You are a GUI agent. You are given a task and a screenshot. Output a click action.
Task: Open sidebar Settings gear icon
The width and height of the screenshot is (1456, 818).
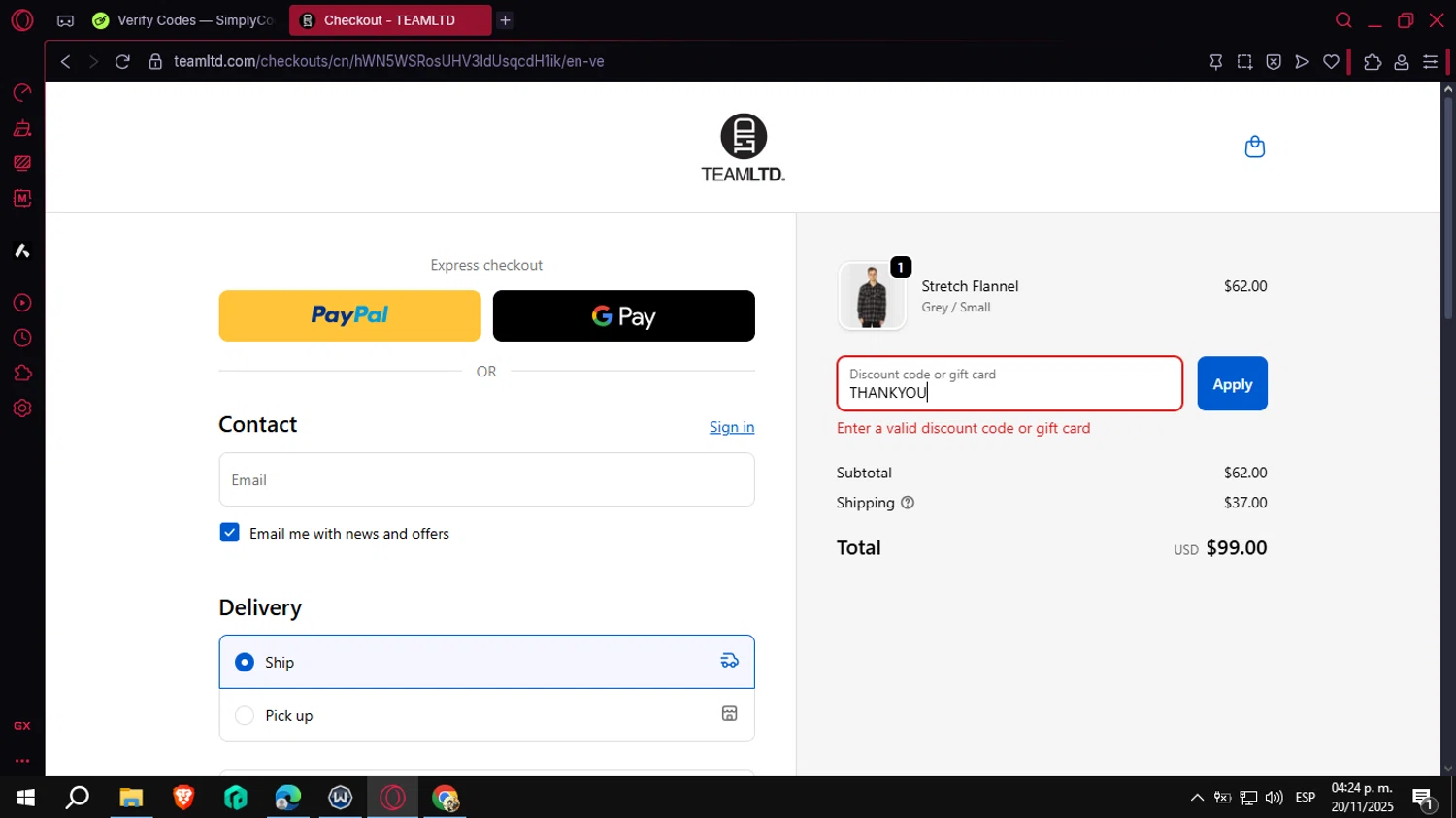point(22,409)
